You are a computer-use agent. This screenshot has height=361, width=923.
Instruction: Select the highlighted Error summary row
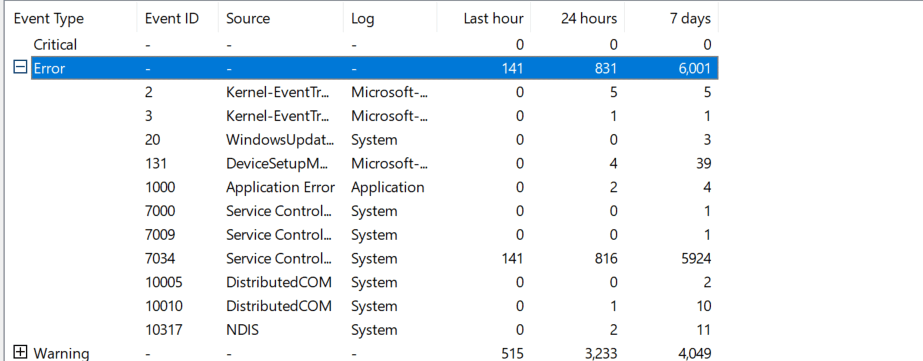(374, 68)
